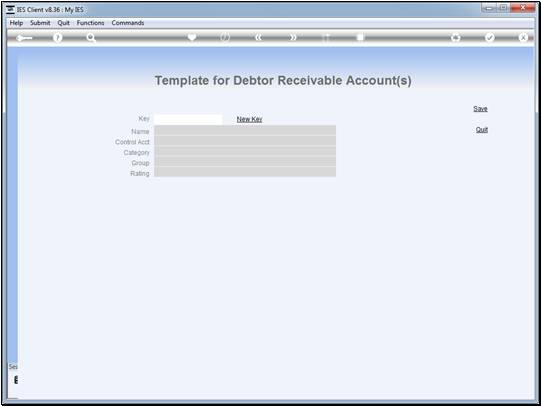Click the double right arrow icon
This screenshot has height=406, width=541.
tap(293, 37)
